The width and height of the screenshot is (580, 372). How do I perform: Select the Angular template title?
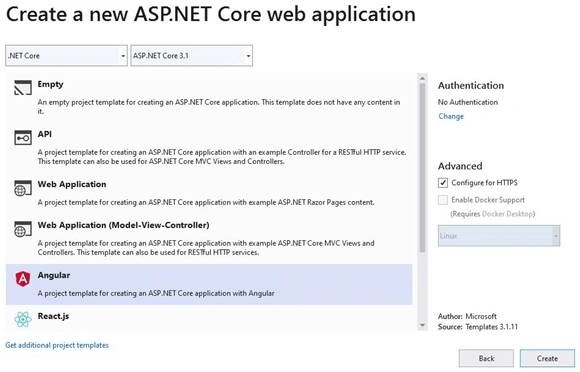click(54, 275)
